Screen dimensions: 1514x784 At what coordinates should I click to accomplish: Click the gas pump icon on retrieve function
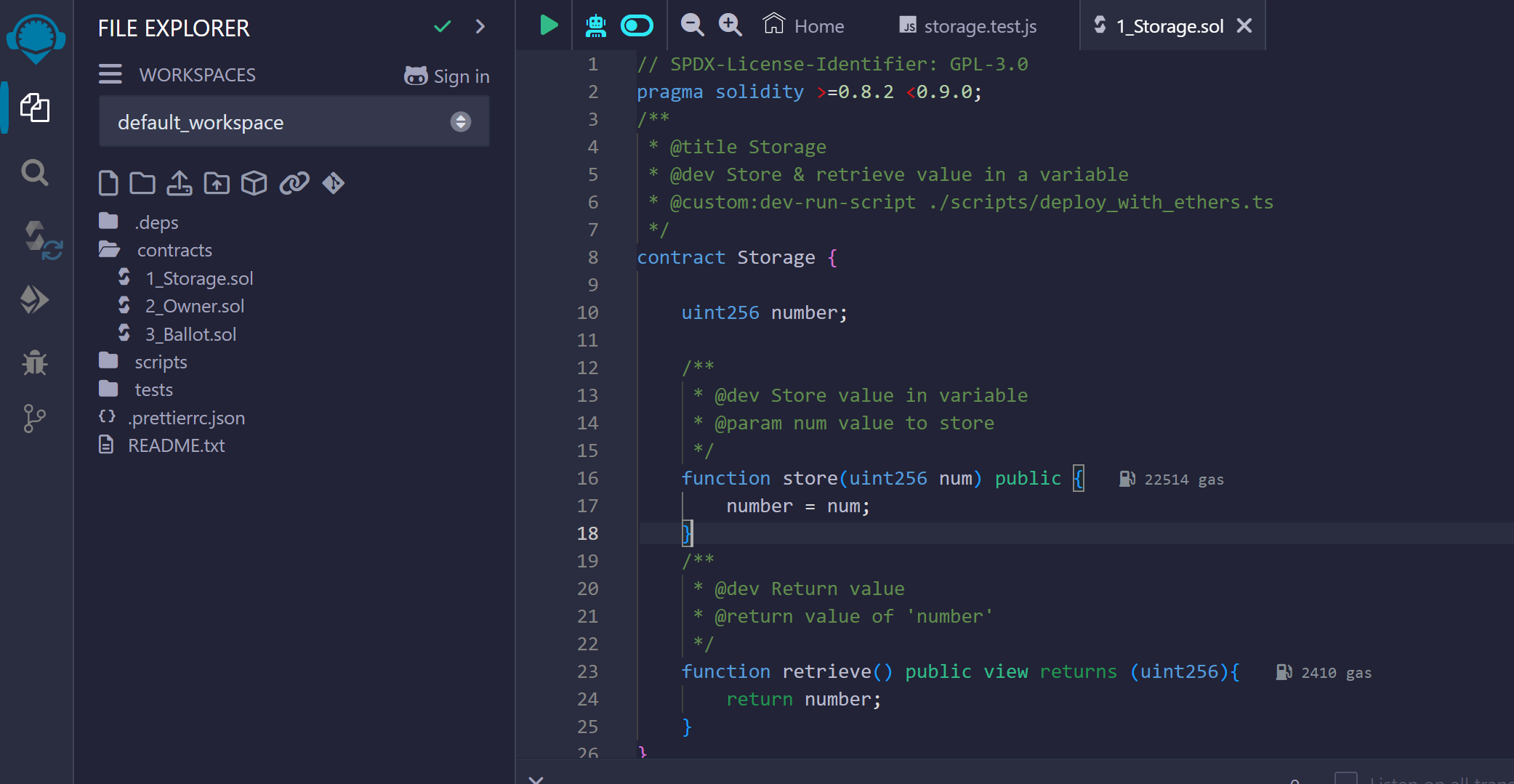click(x=1284, y=672)
